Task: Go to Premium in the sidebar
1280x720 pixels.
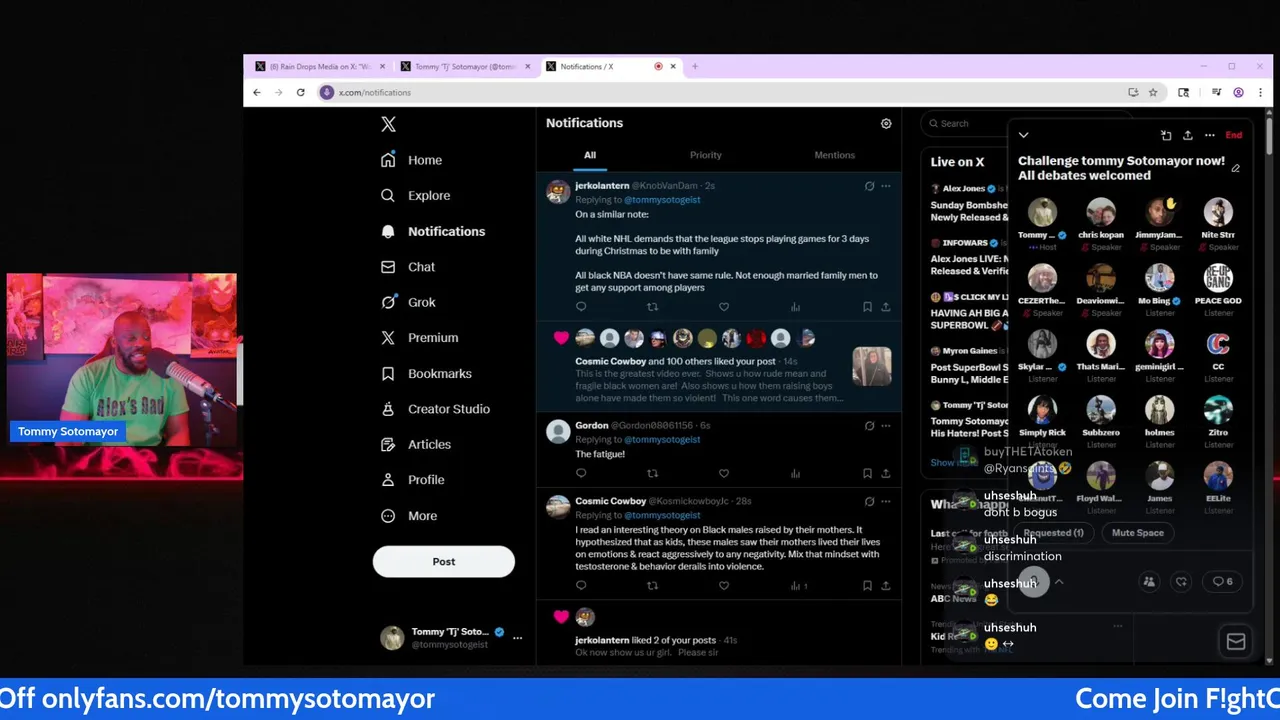Action: pos(420,338)
